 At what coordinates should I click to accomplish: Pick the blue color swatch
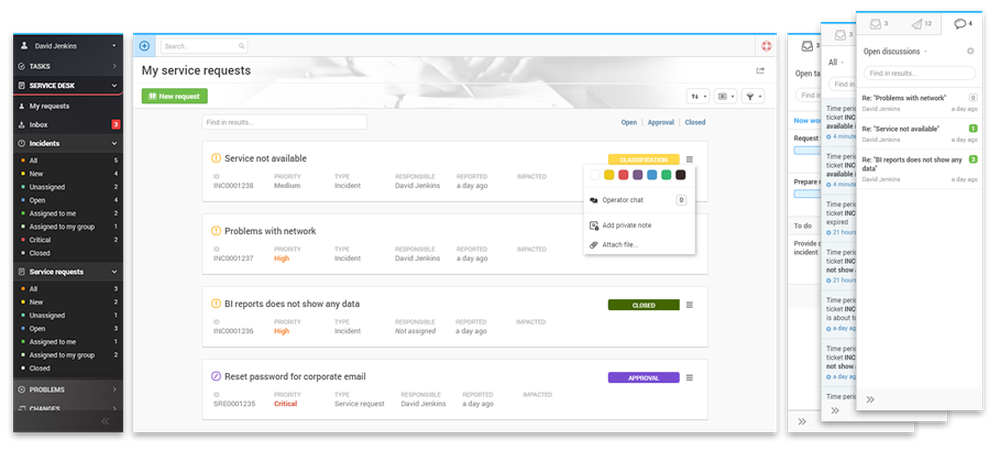pos(652,175)
